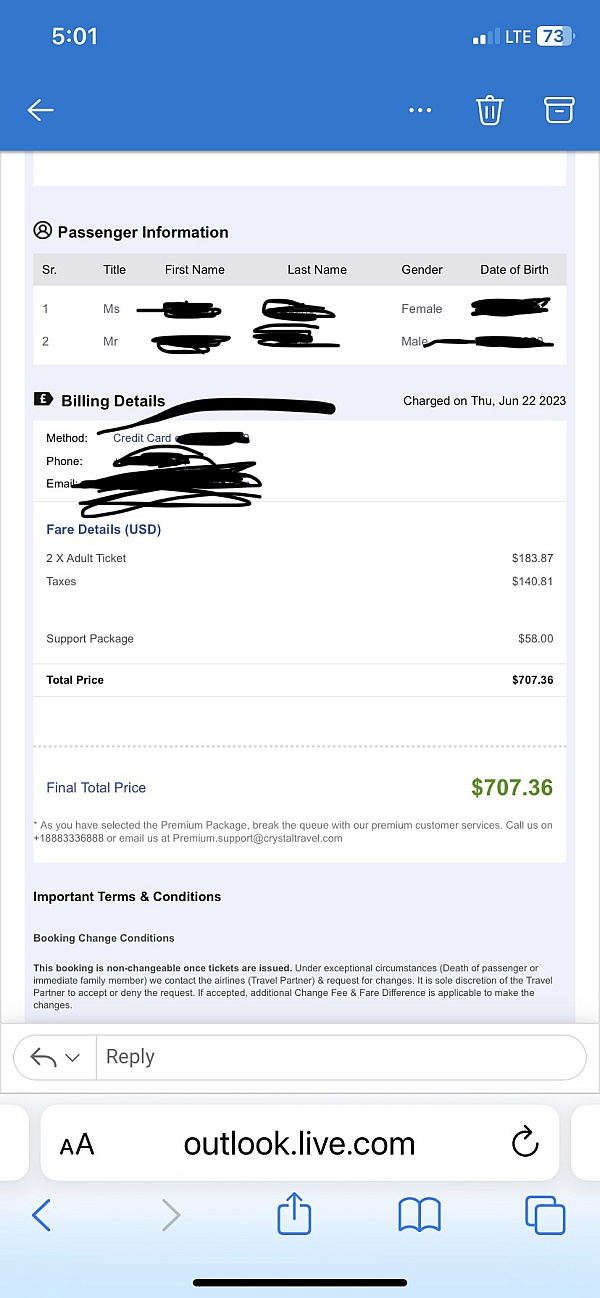Viewport: 600px width, 1298px height.
Task: Open Safari bookmarks book icon
Action: pos(419,1215)
